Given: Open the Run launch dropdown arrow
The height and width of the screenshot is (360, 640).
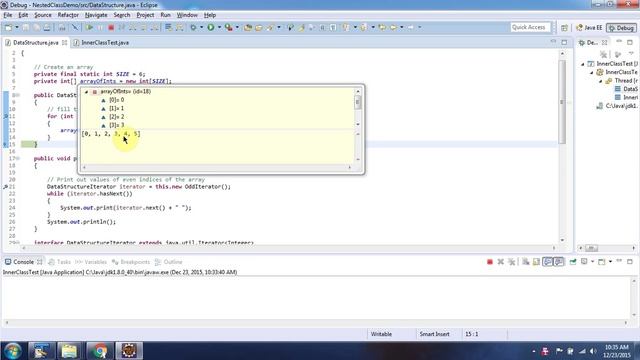Looking at the screenshot, I should point(219,27).
